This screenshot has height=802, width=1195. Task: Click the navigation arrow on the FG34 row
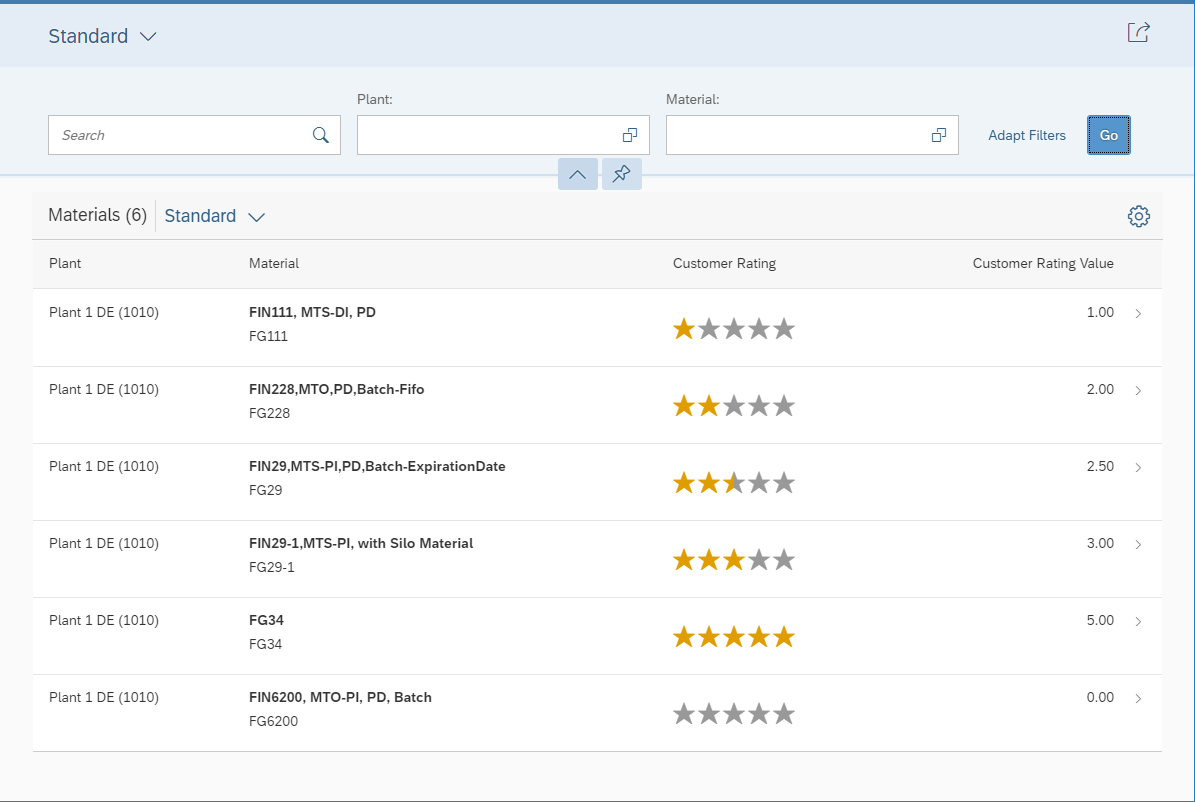pos(1138,620)
